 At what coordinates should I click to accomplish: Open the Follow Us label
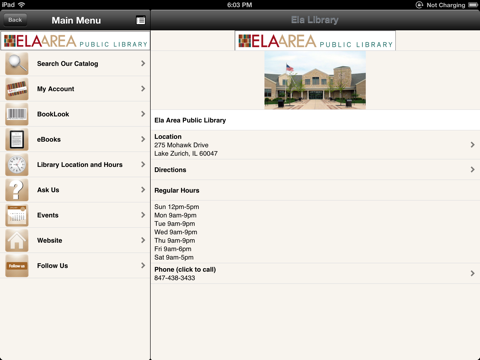click(52, 266)
